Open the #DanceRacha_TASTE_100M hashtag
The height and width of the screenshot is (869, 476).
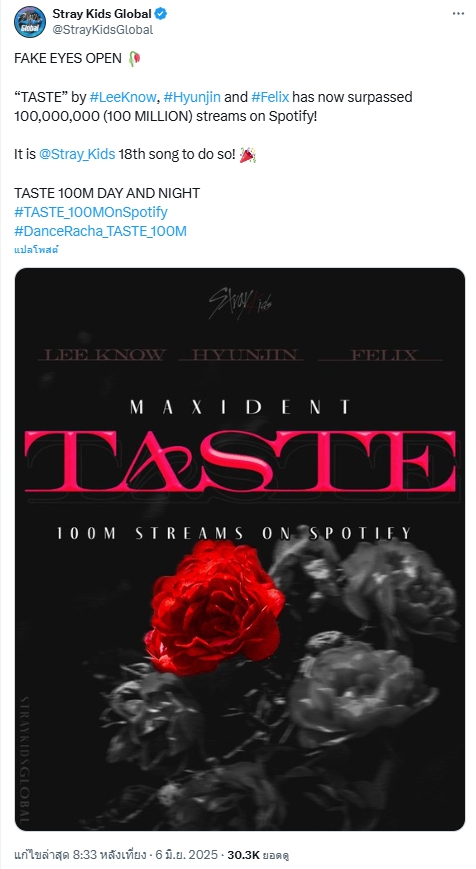click(100, 231)
